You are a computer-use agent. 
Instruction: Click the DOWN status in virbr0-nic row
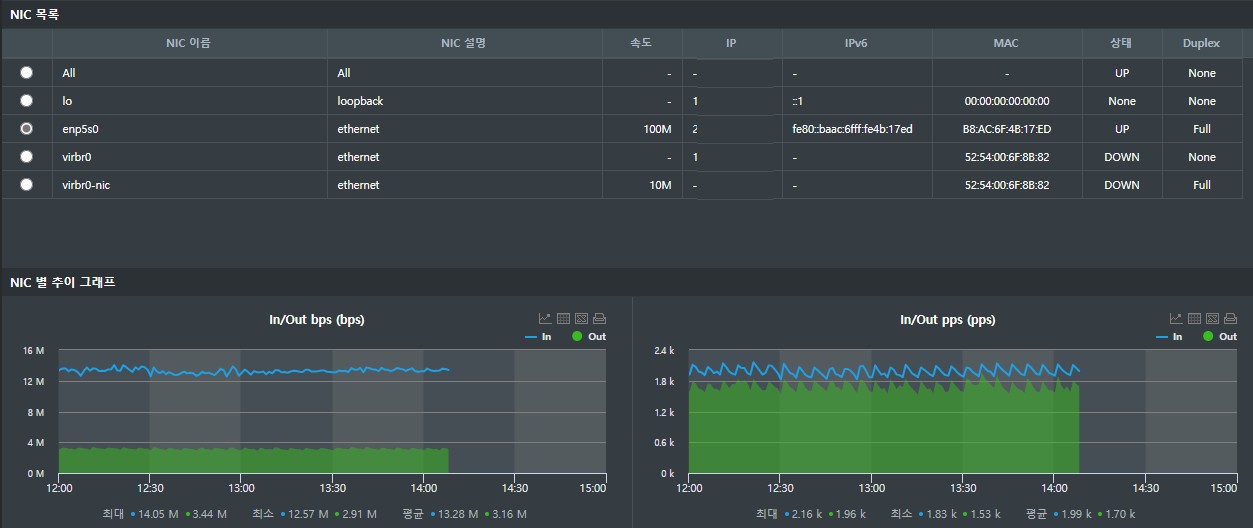click(x=1122, y=185)
